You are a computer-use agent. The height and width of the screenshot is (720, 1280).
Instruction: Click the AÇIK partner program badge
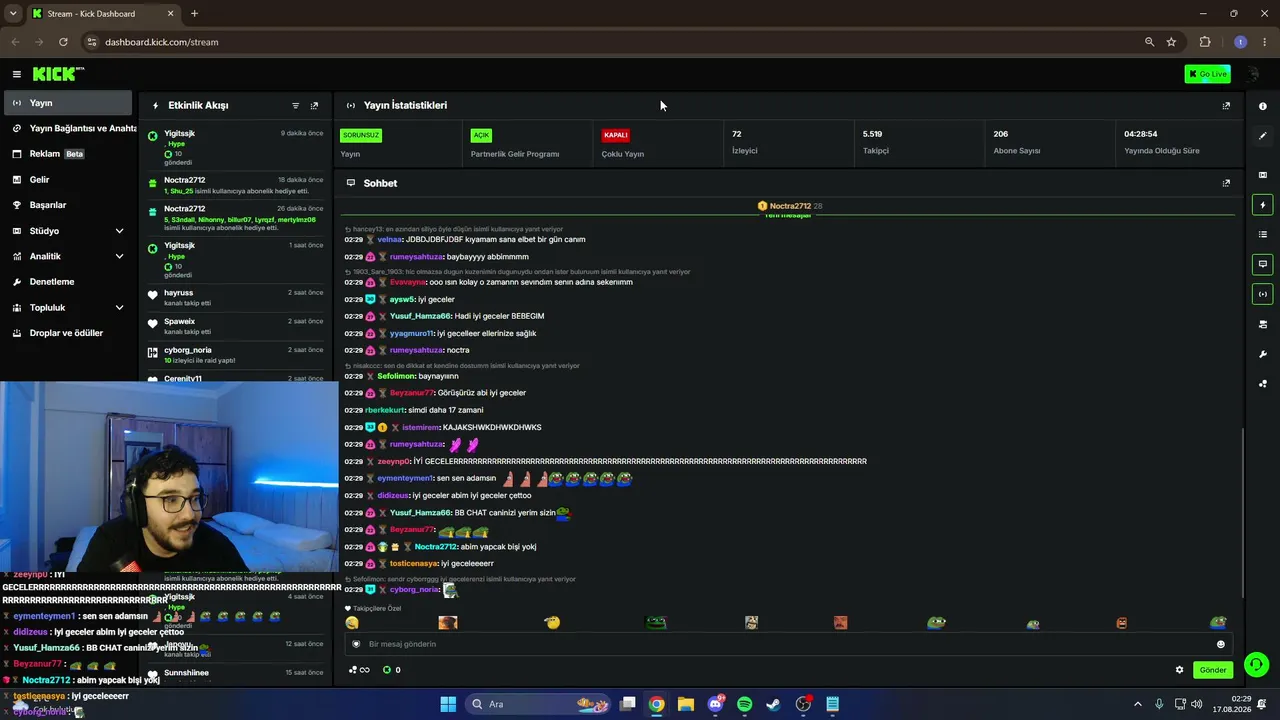pyautogui.click(x=481, y=135)
